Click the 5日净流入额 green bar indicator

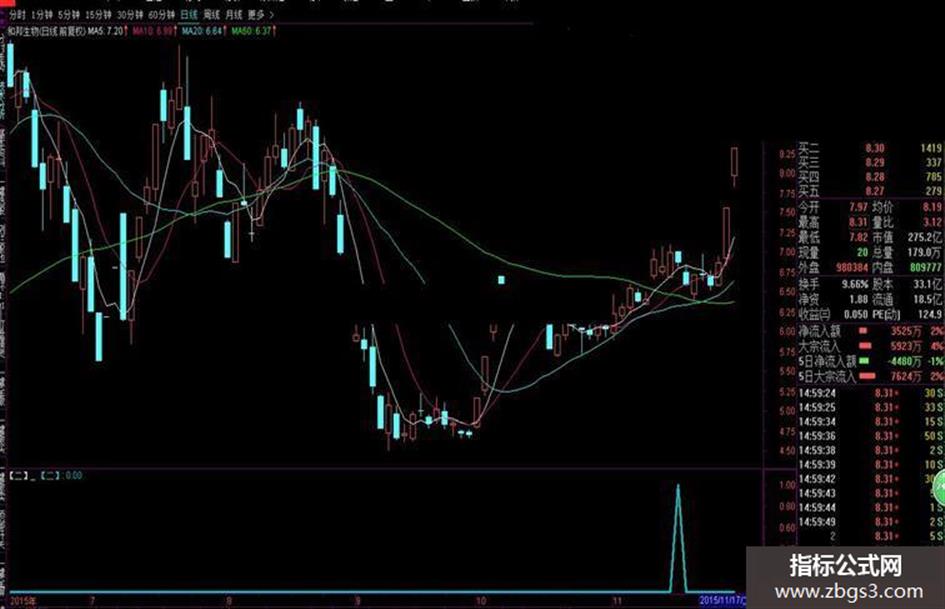point(864,361)
